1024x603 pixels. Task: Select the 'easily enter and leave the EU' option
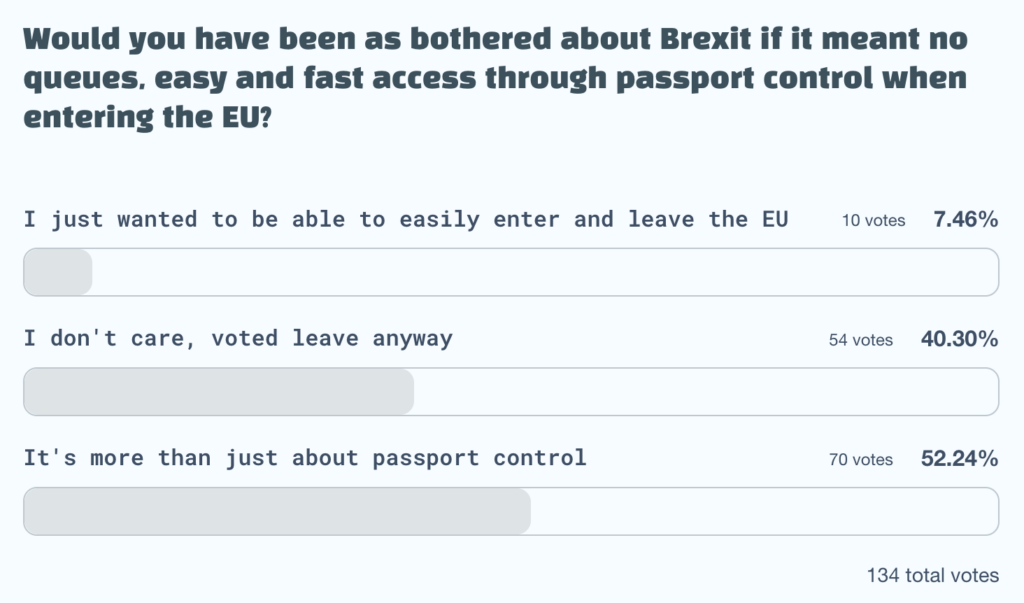406,219
